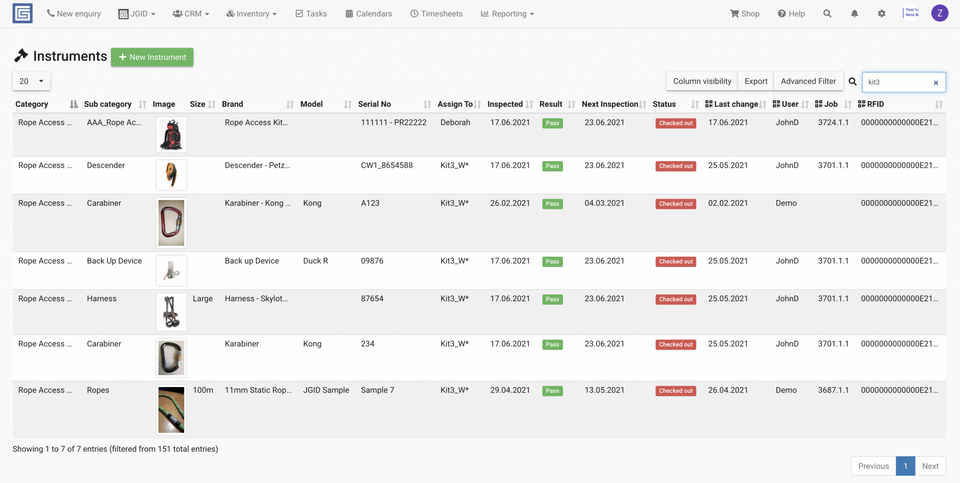Open the Advanced Filter button
Screen dimensions: 960x483
pos(808,81)
